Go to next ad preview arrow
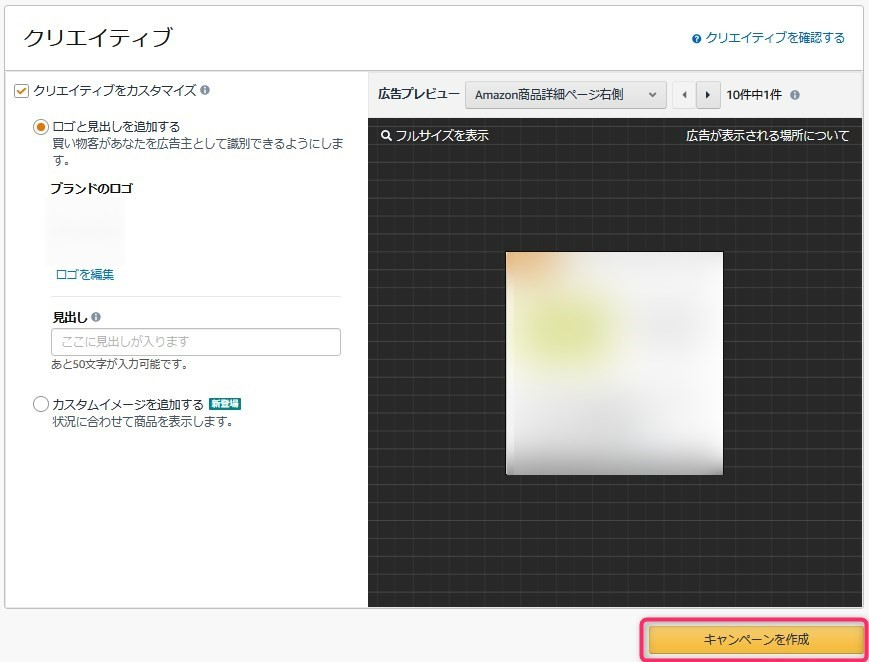The image size is (869, 662). click(x=708, y=95)
